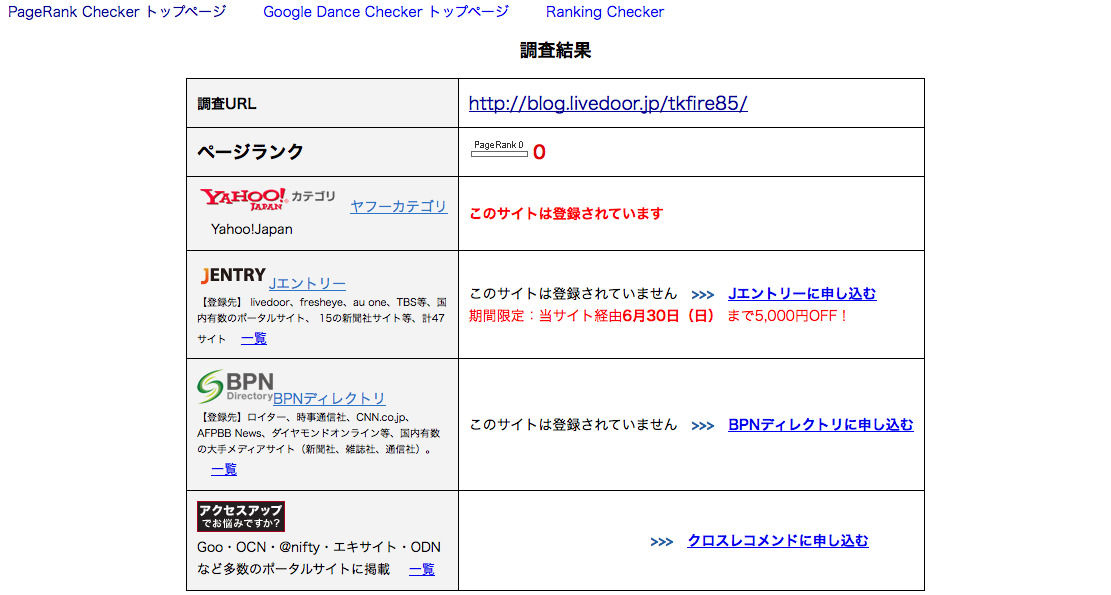
Task: Click the Yahoo! Japan カテゴリ logo
Action: pos(267,199)
